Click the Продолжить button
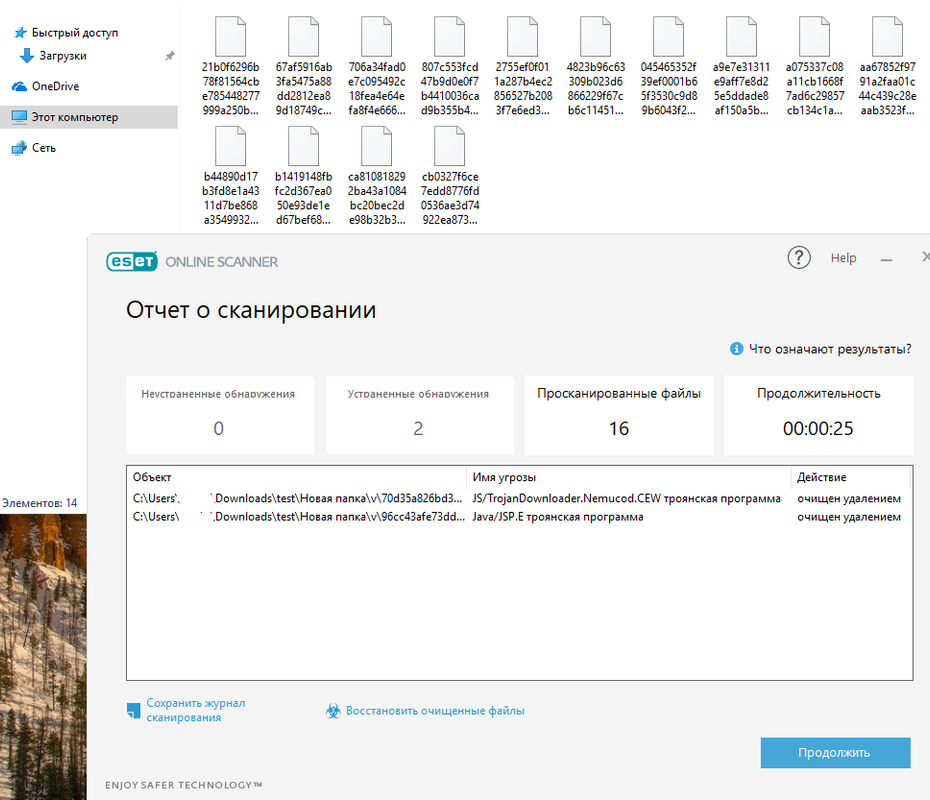 [835, 753]
